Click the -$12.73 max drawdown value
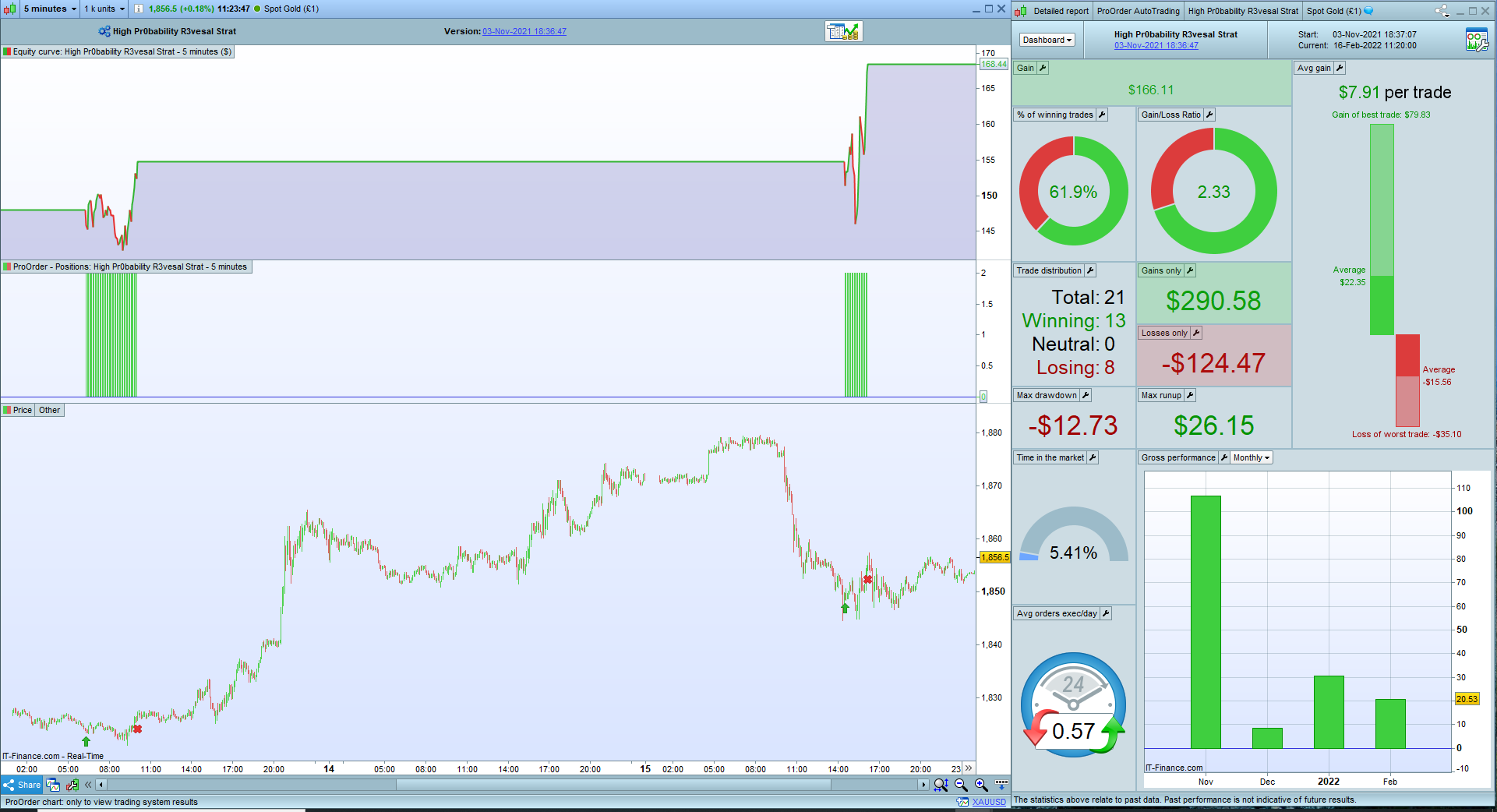This screenshot has width=1497, height=812. pyautogui.click(x=1073, y=425)
